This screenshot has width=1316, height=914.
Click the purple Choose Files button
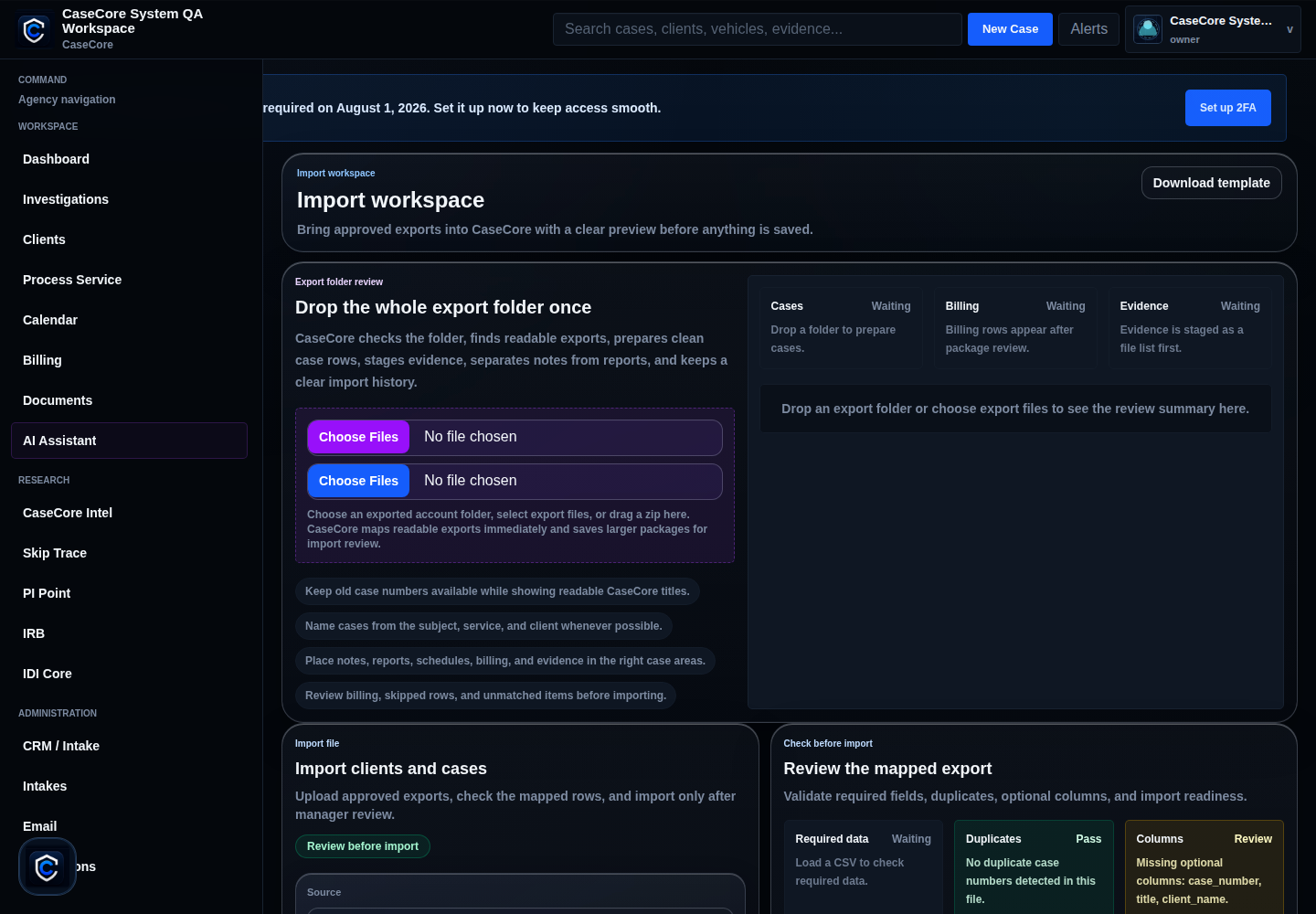click(x=358, y=437)
